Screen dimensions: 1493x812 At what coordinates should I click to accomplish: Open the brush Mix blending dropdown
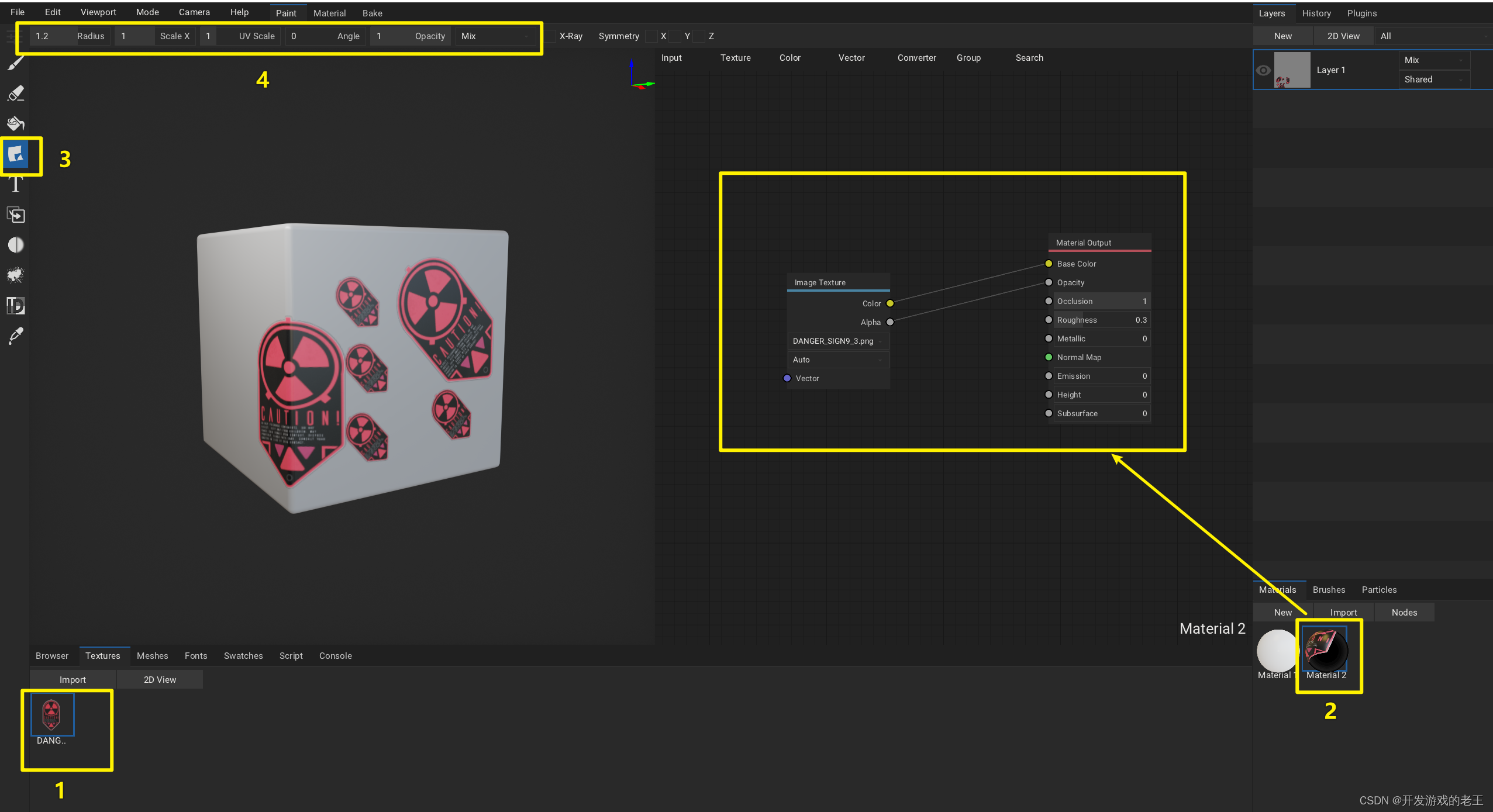[x=496, y=36]
